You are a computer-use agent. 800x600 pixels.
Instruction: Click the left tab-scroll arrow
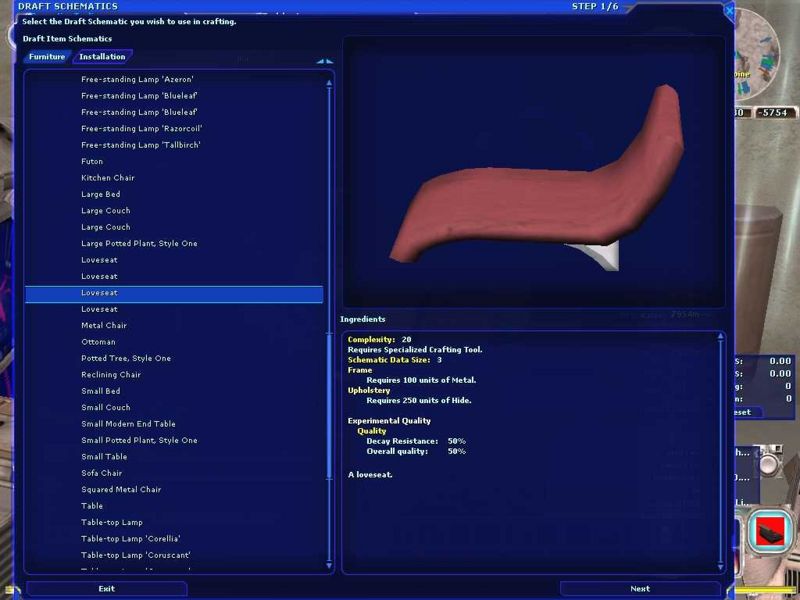320,61
